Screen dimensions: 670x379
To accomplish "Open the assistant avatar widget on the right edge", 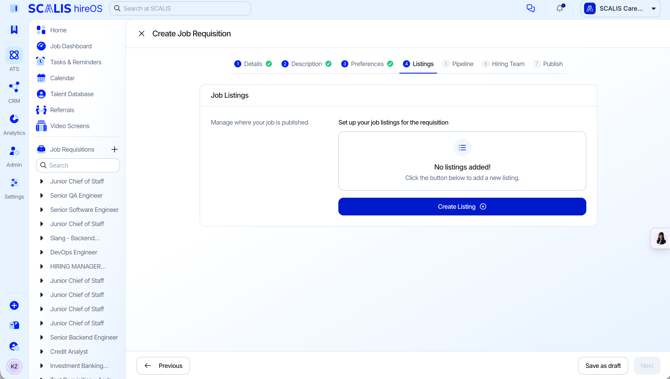I will pos(661,238).
